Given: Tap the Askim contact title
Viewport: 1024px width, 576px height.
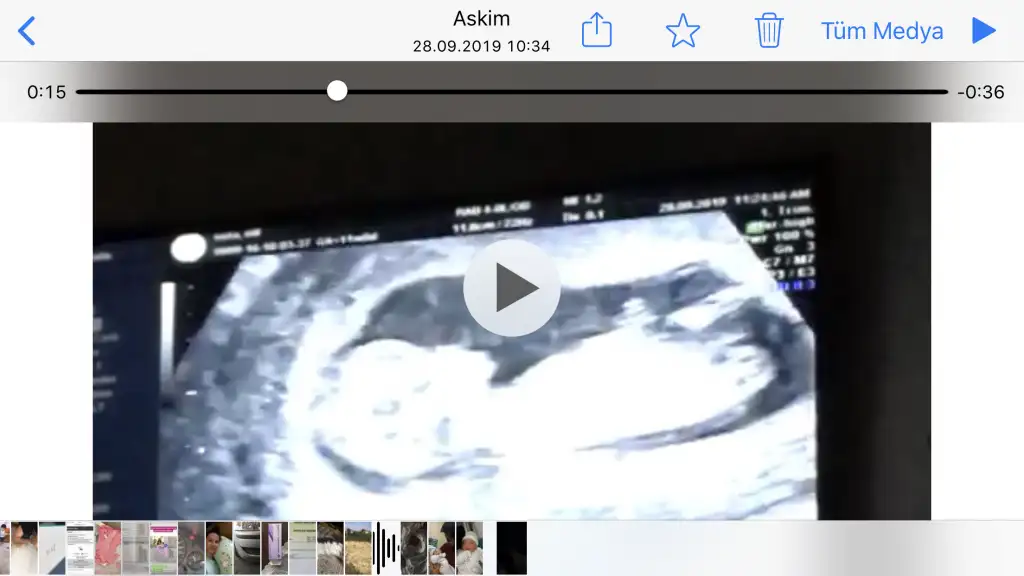Looking at the screenshot, I should pos(481,19).
